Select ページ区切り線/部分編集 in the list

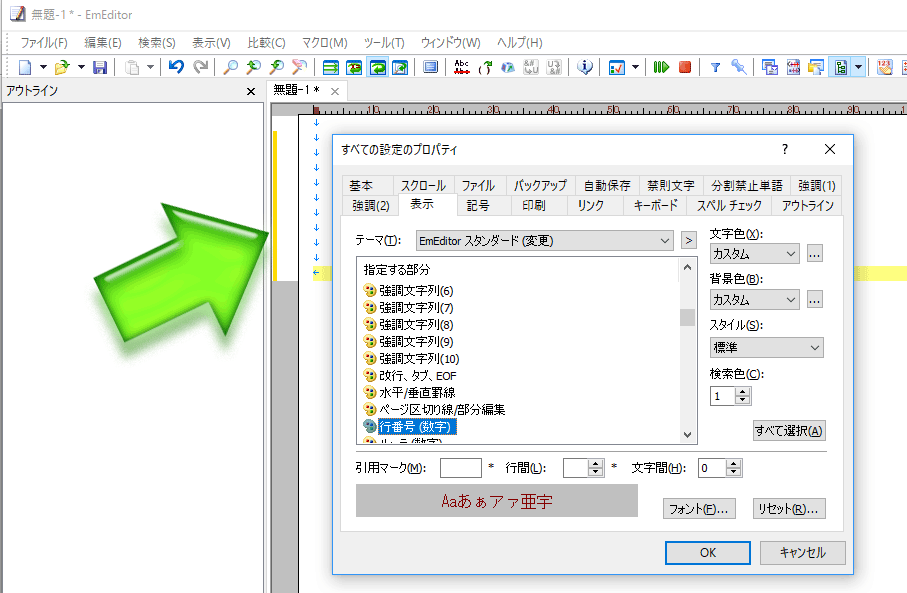[x=442, y=410]
